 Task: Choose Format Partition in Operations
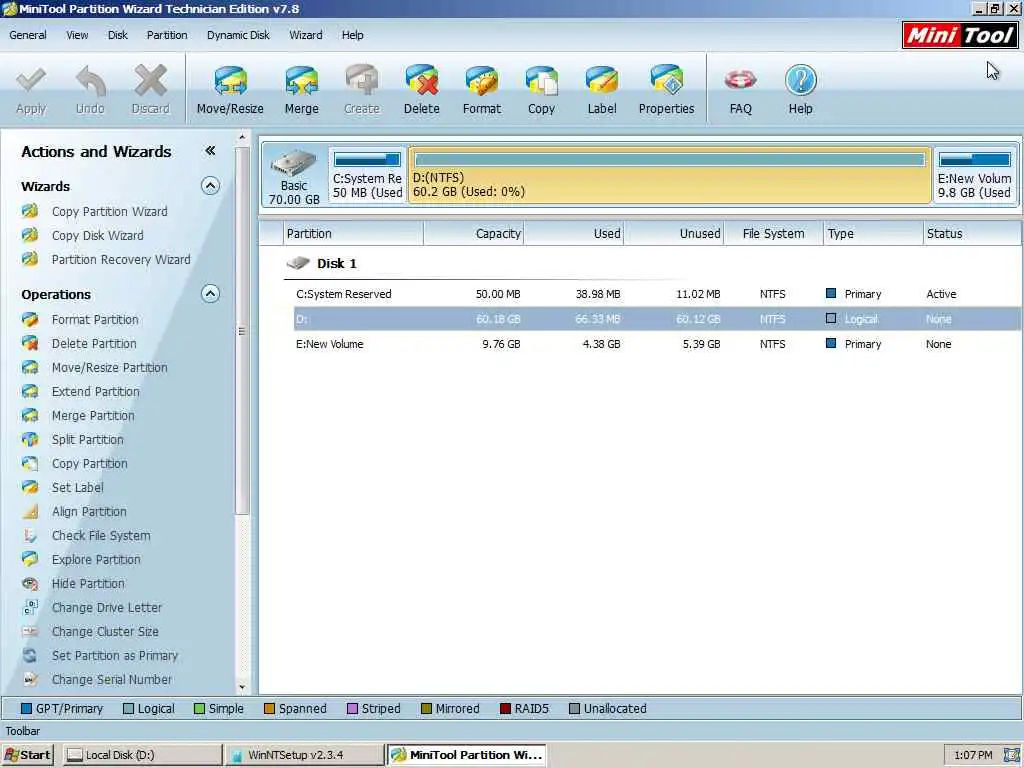tap(95, 319)
